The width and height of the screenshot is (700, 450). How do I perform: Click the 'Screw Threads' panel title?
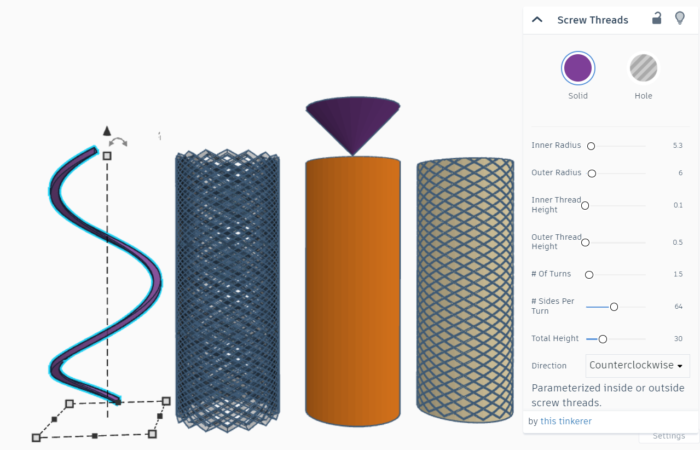point(592,20)
